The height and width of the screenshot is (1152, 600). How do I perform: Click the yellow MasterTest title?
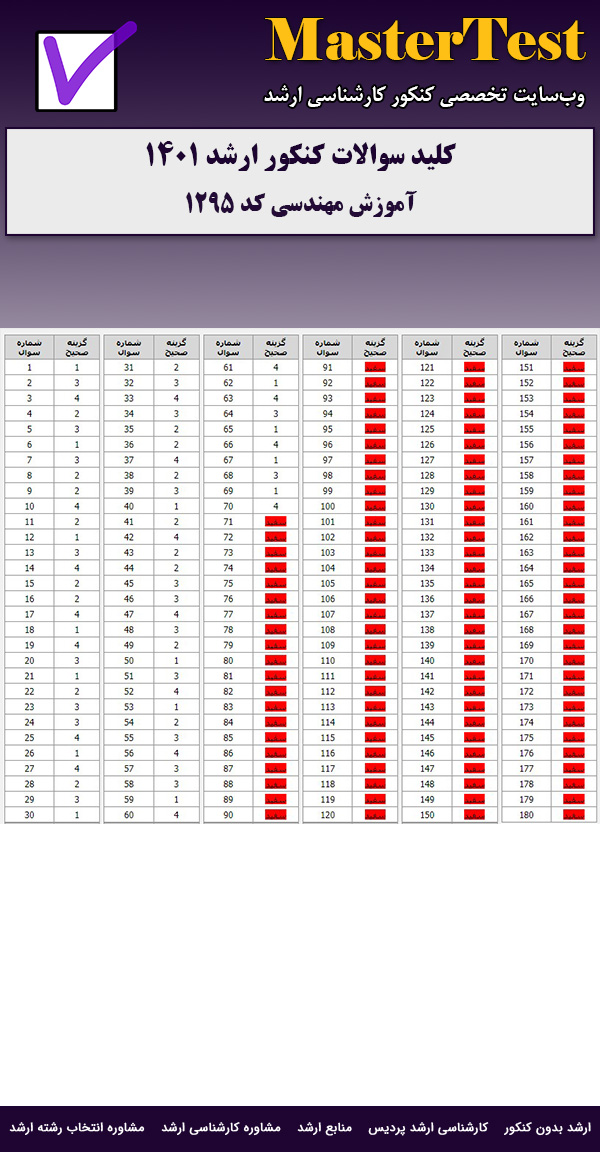pos(425,42)
